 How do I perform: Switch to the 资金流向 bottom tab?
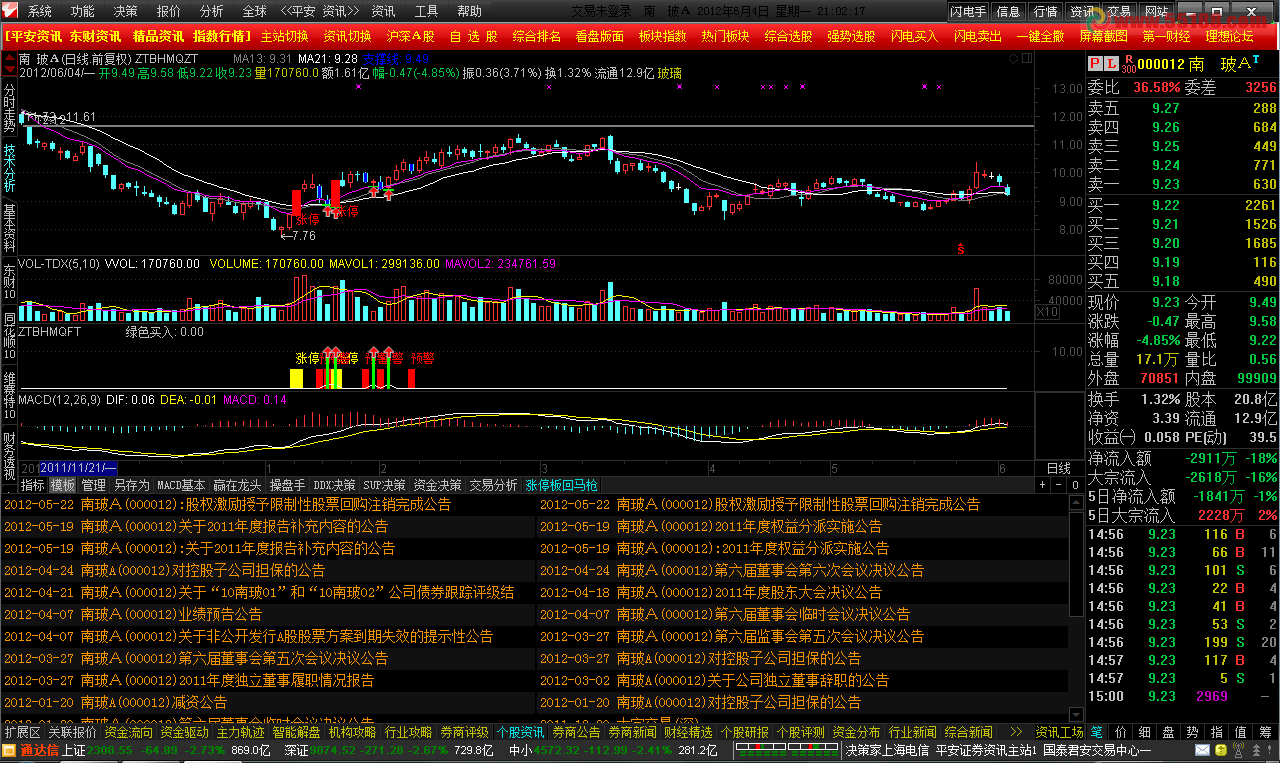(x=128, y=733)
